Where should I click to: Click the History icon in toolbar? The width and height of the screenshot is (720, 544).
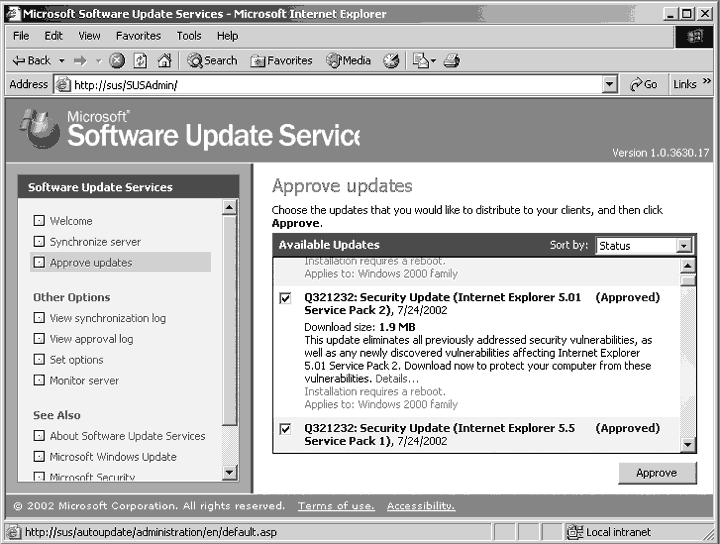tap(391, 60)
